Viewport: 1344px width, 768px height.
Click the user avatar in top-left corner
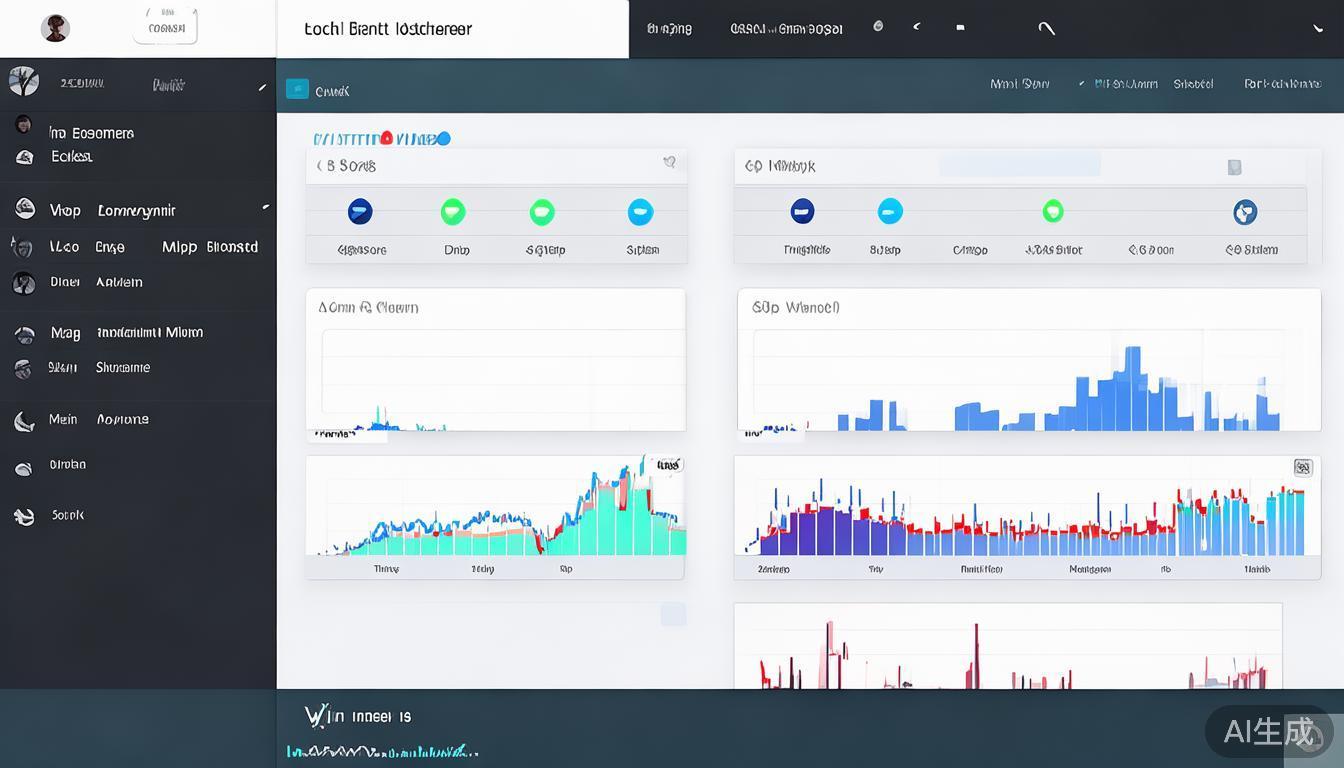point(55,28)
